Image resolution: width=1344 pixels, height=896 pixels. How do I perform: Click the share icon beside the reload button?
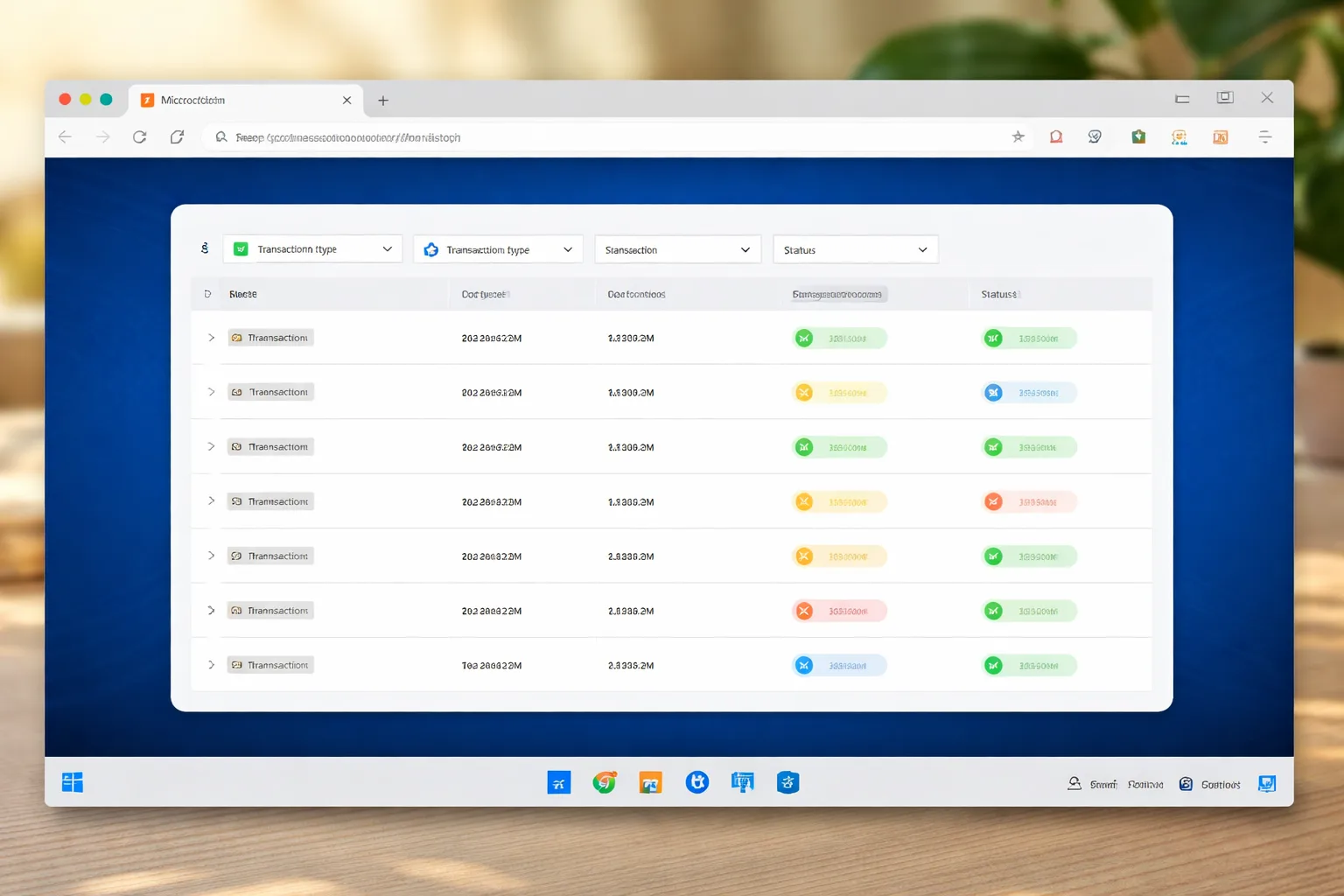[x=177, y=137]
